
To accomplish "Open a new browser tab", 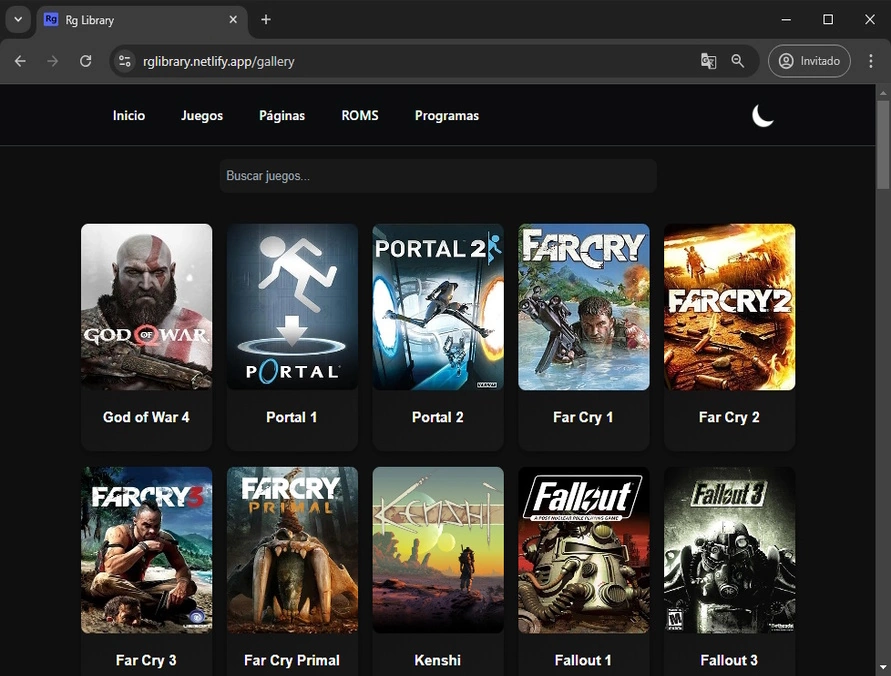I will coord(266,20).
